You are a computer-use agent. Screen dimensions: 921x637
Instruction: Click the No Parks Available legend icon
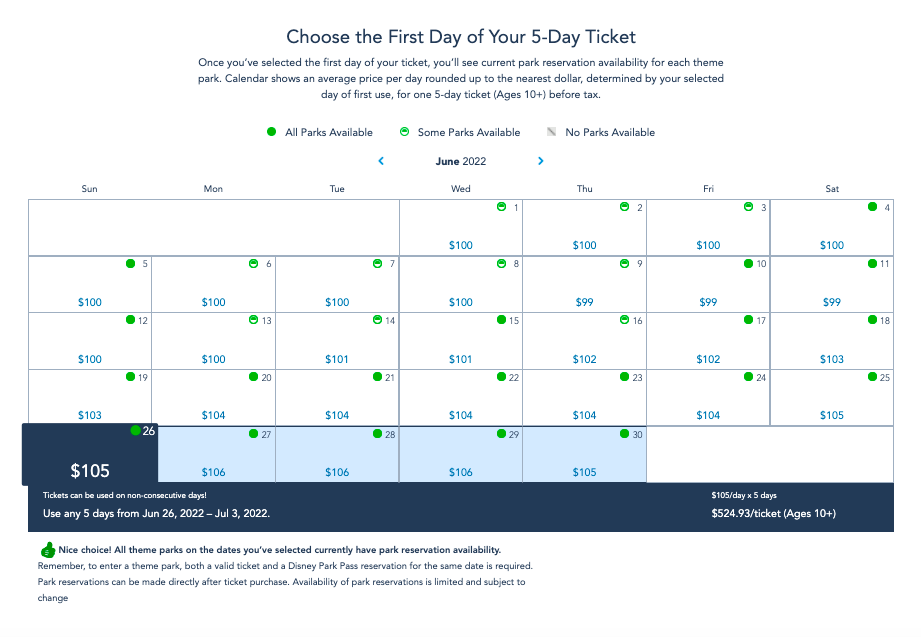click(551, 132)
